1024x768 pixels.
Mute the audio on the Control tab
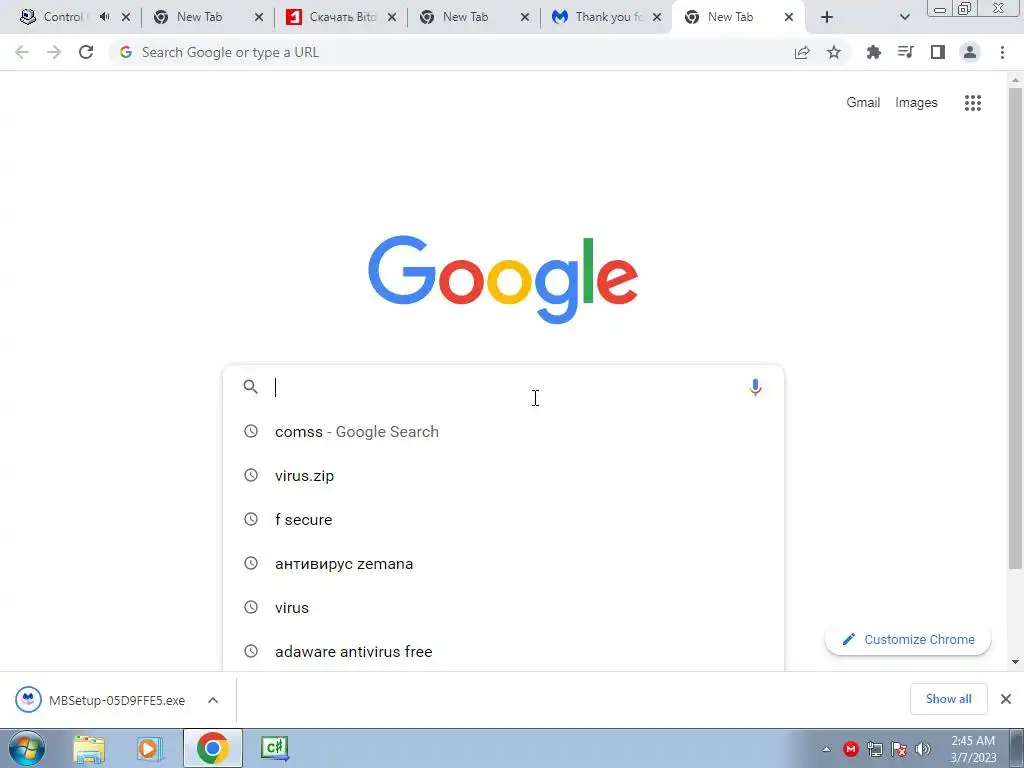tap(104, 17)
